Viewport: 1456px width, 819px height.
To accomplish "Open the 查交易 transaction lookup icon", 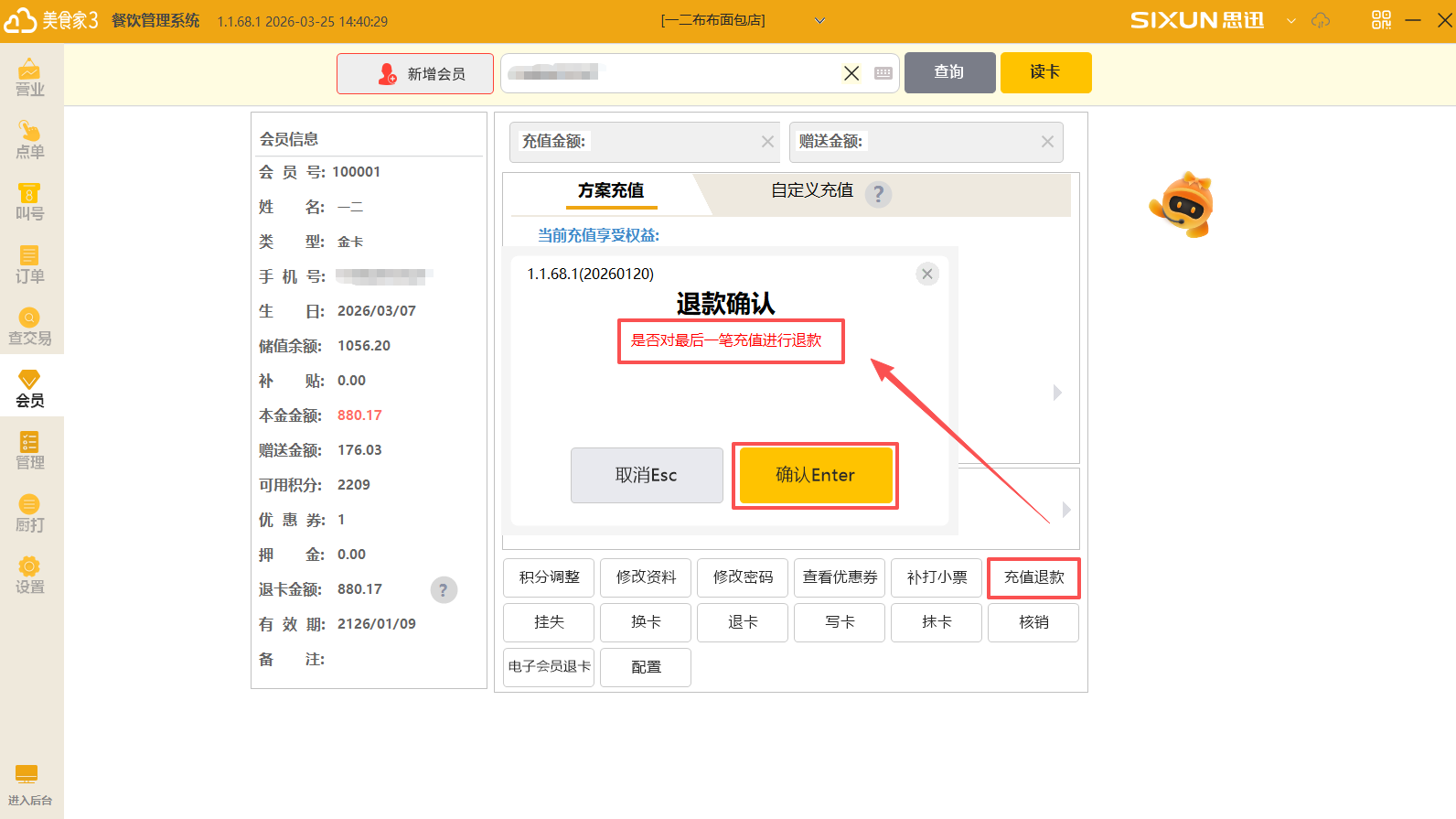I will click(x=29, y=326).
